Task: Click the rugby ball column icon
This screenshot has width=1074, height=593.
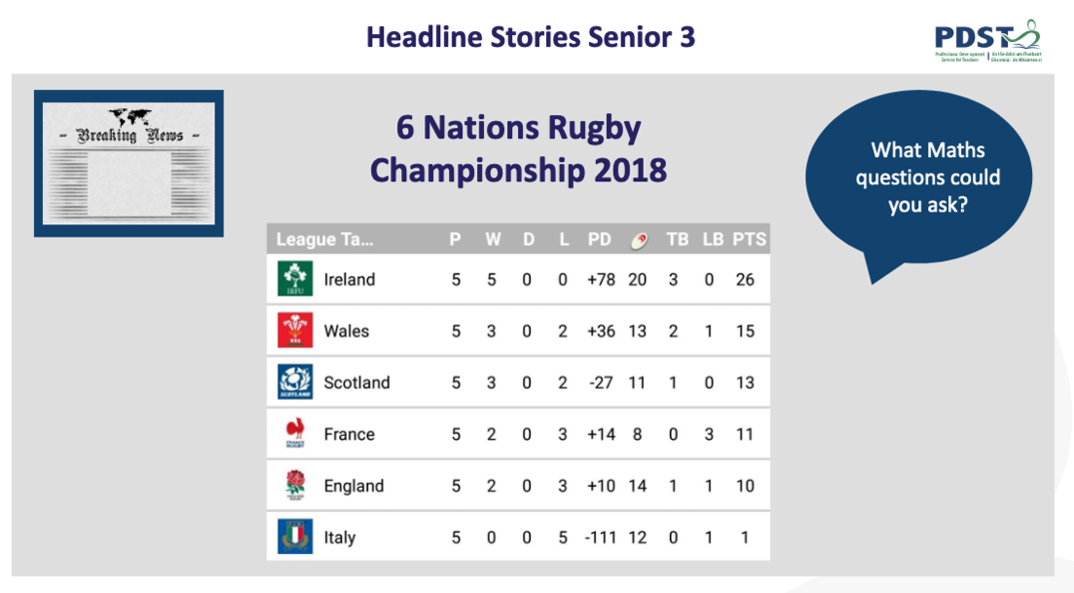Action: click(639, 240)
